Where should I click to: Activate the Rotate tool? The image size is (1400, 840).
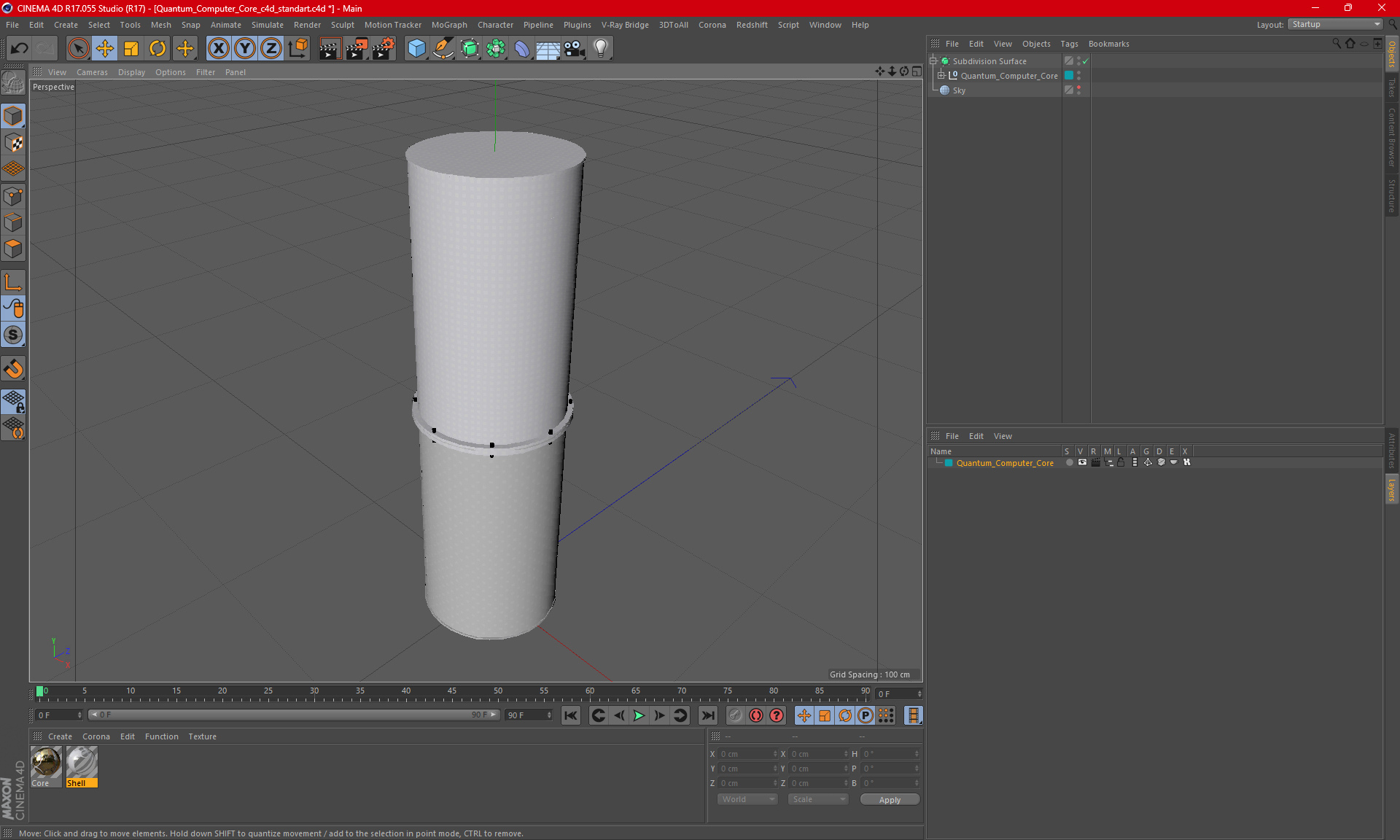157,49
